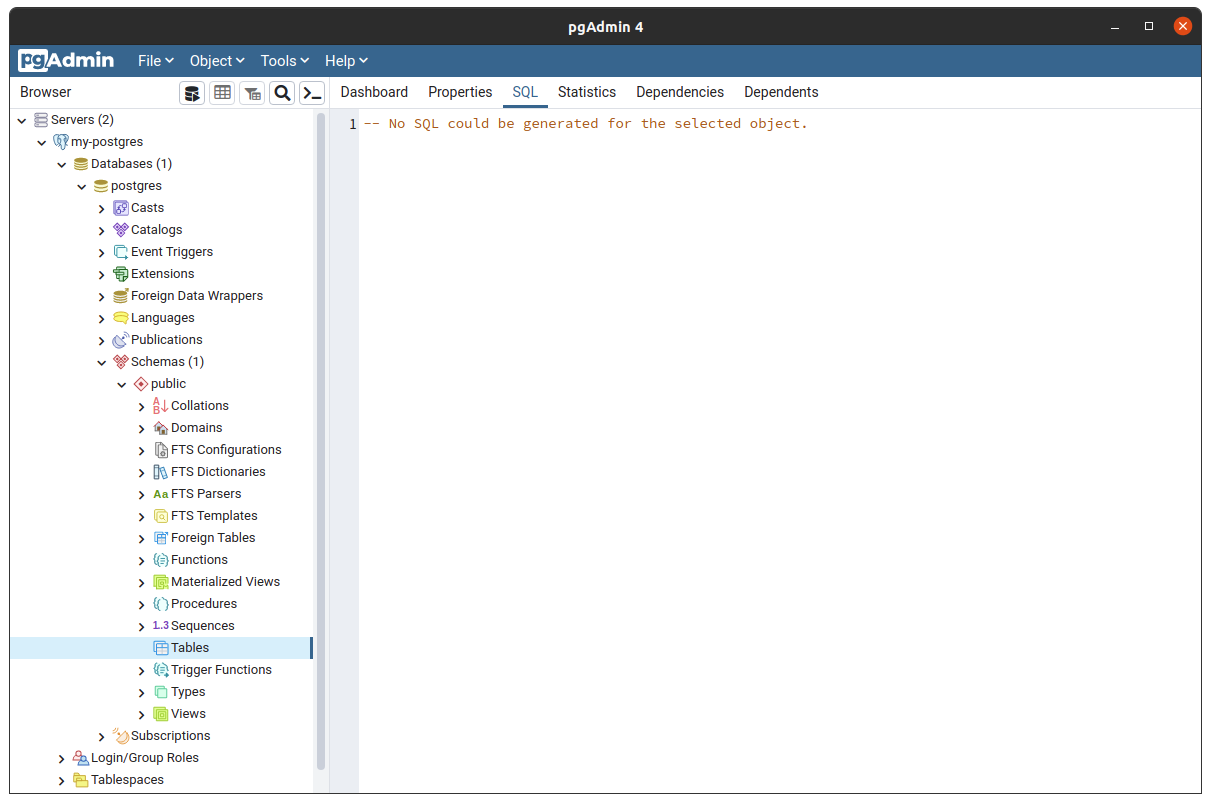The height and width of the screenshot is (803, 1211).
Task: Expand the Views node chevron
Action: (x=142, y=714)
